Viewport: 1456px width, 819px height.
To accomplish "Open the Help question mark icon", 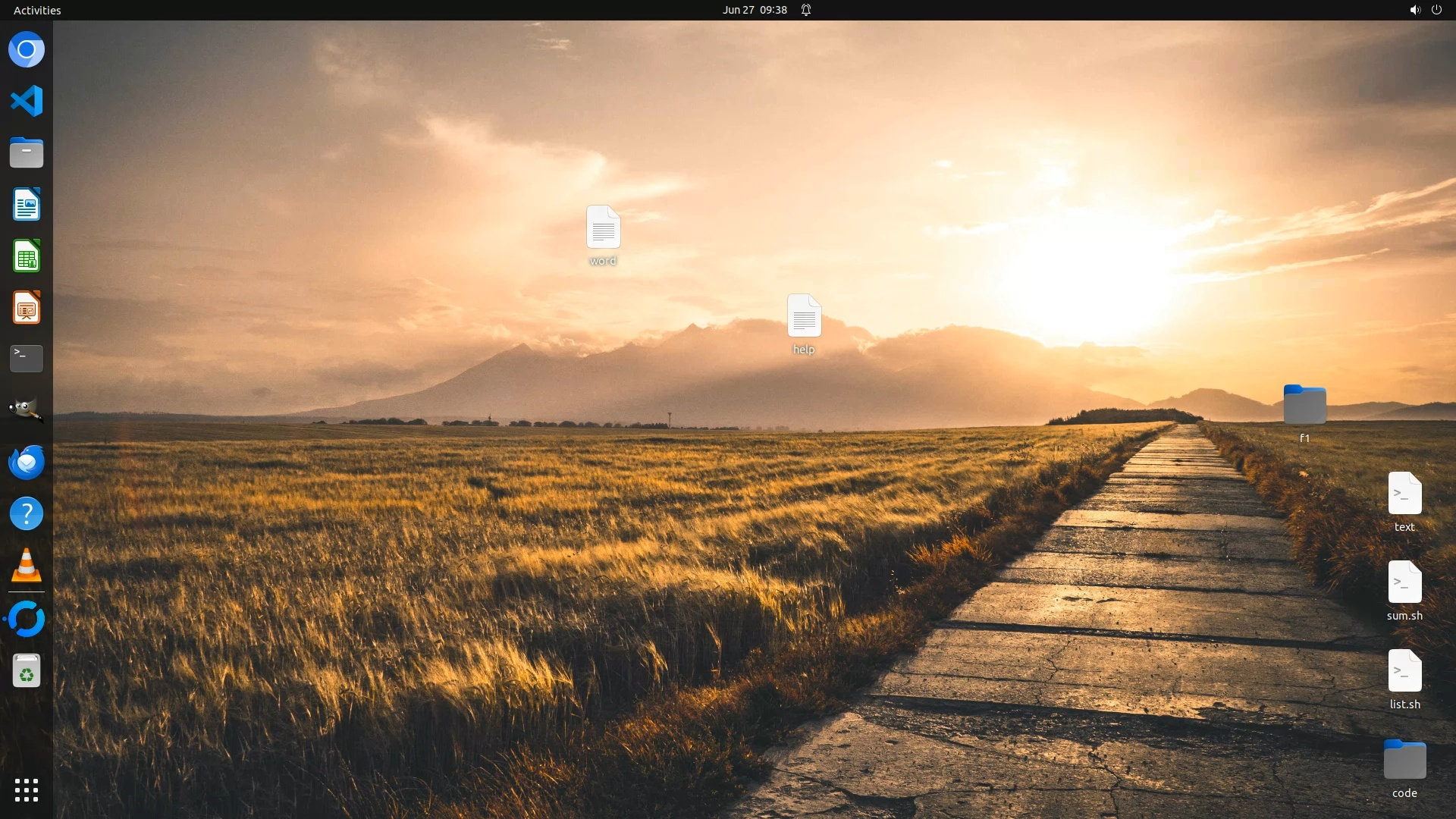I will (x=27, y=513).
